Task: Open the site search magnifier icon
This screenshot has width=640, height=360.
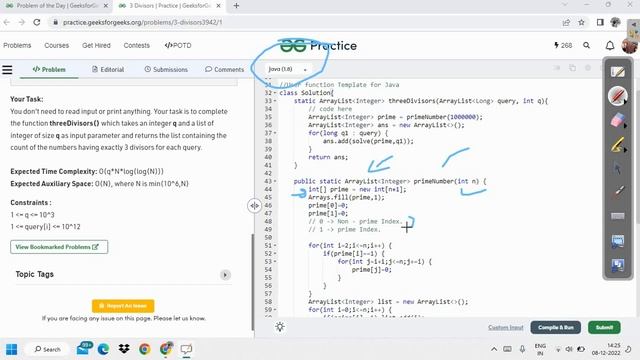Action: 587,45
